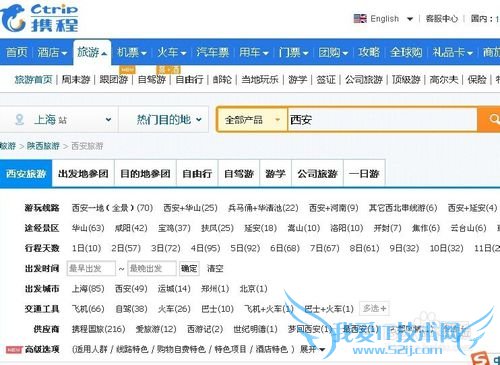Filter by scenic area 延安(18)
Viewport: 500px width, 365px height.
point(261,228)
